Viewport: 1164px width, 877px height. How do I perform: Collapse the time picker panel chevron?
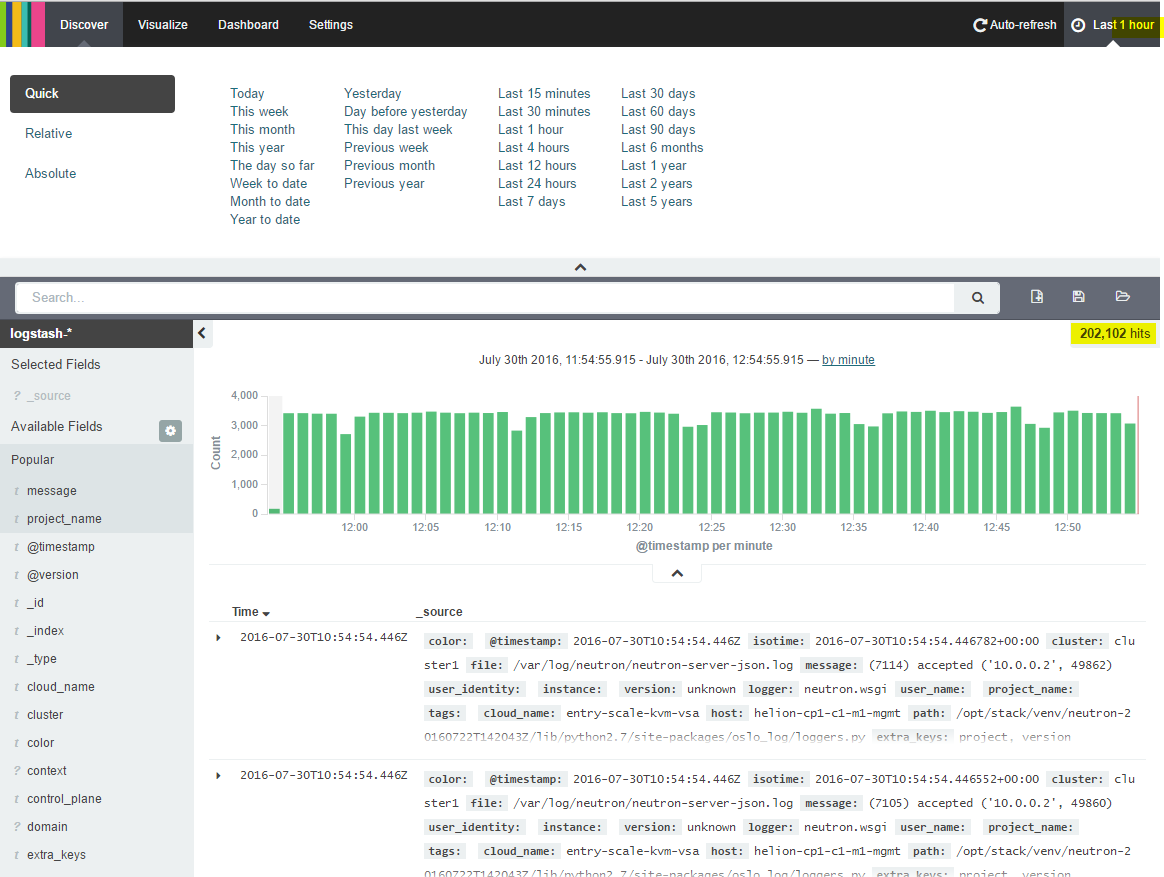pos(581,267)
